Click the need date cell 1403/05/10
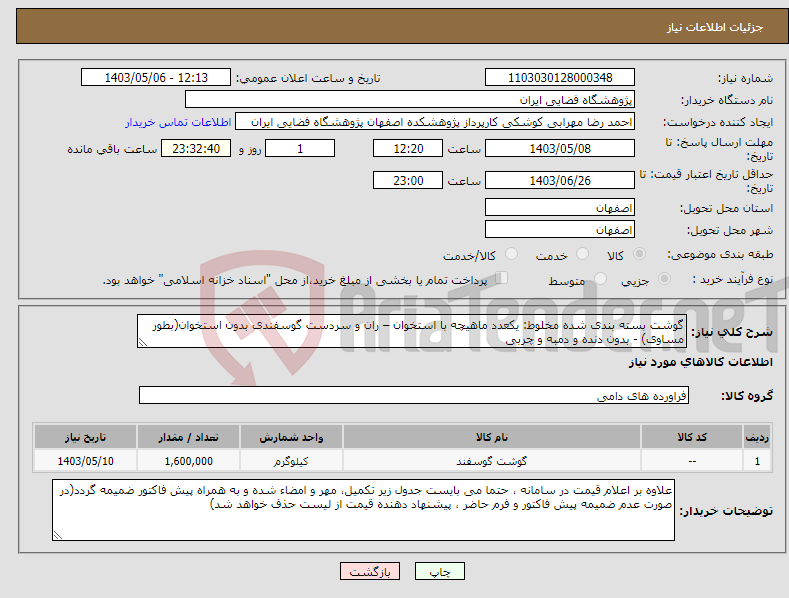Image resolution: width=789 pixels, height=598 pixels. click(85, 461)
